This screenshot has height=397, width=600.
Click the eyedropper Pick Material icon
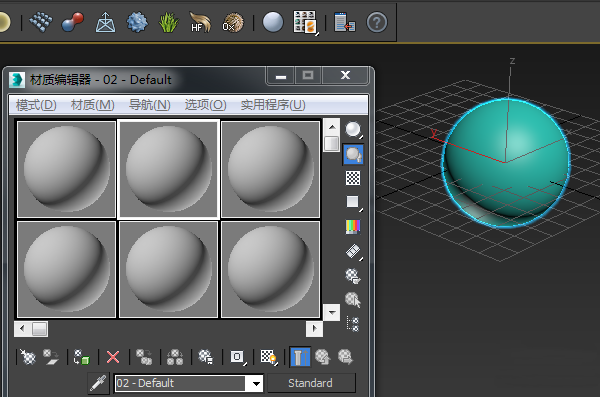(x=98, y=383)
